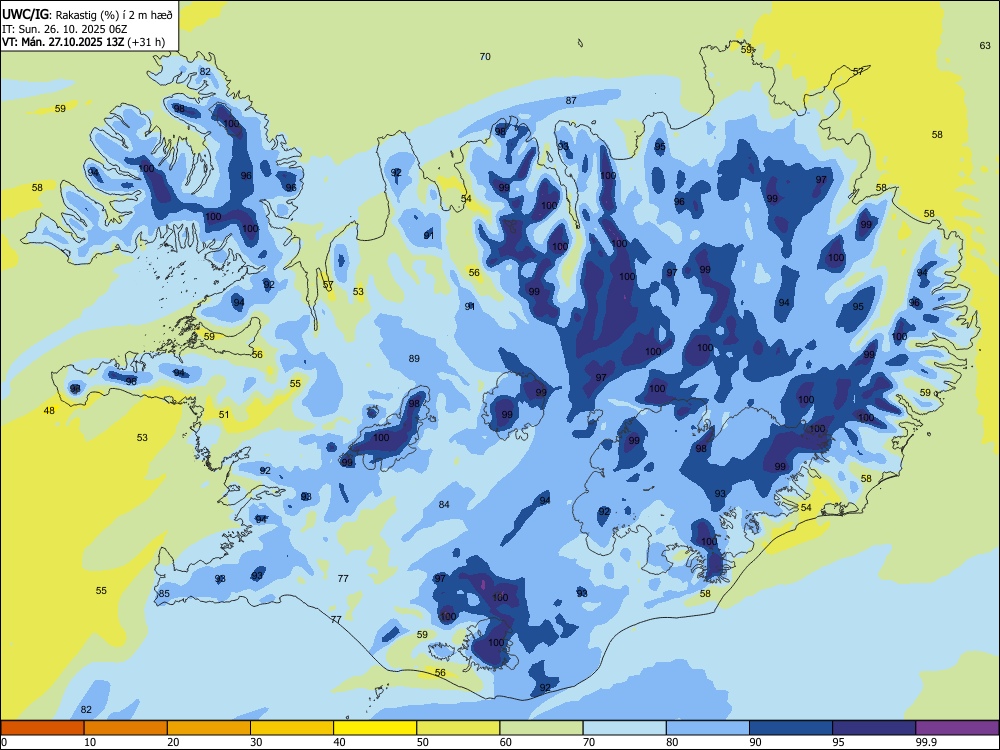Click the humidity value 51 on the map
Viewport: 1000px width, 750px height.
(224, 415)
